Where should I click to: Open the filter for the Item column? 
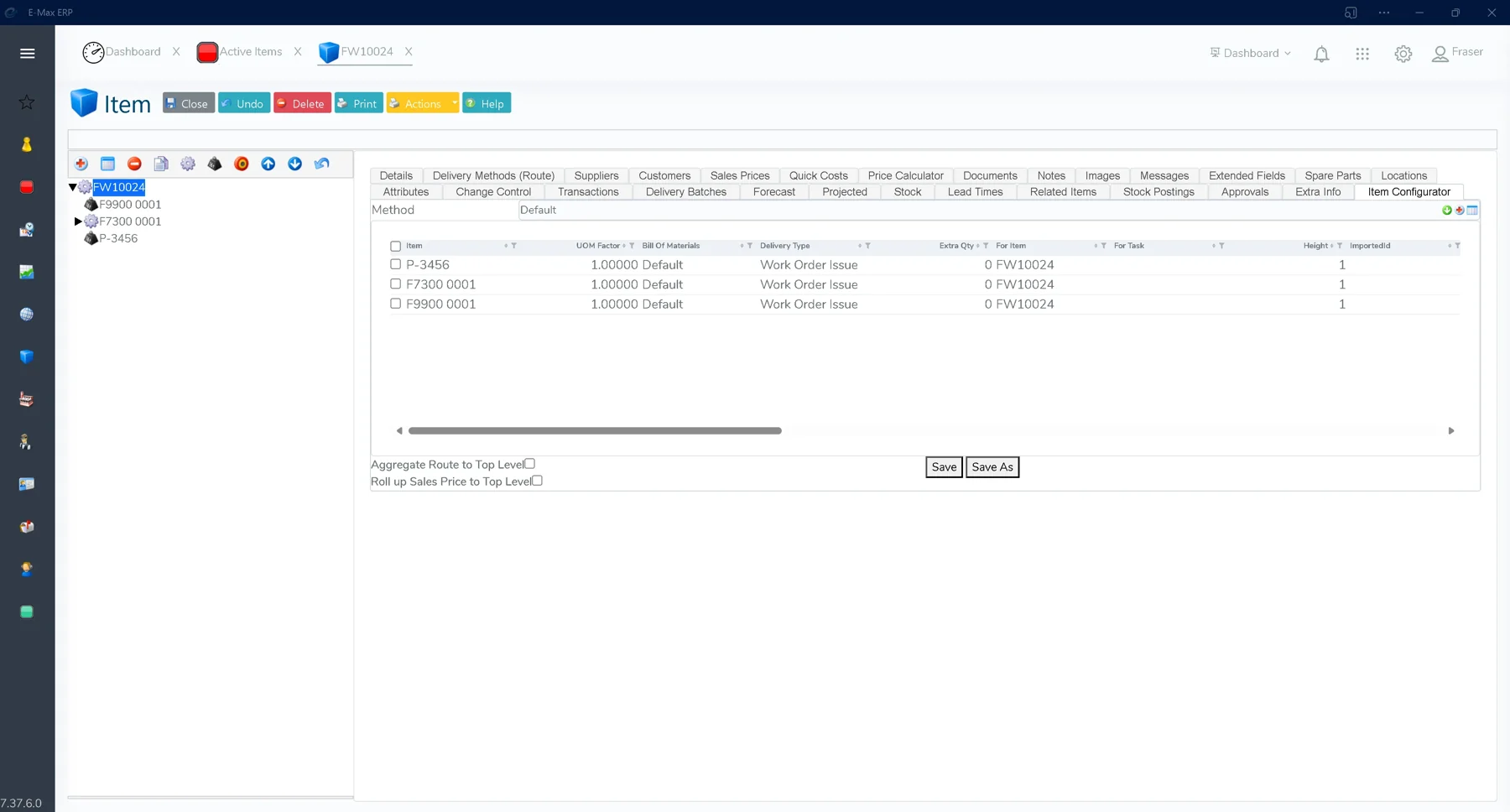[x=513, y=247]
